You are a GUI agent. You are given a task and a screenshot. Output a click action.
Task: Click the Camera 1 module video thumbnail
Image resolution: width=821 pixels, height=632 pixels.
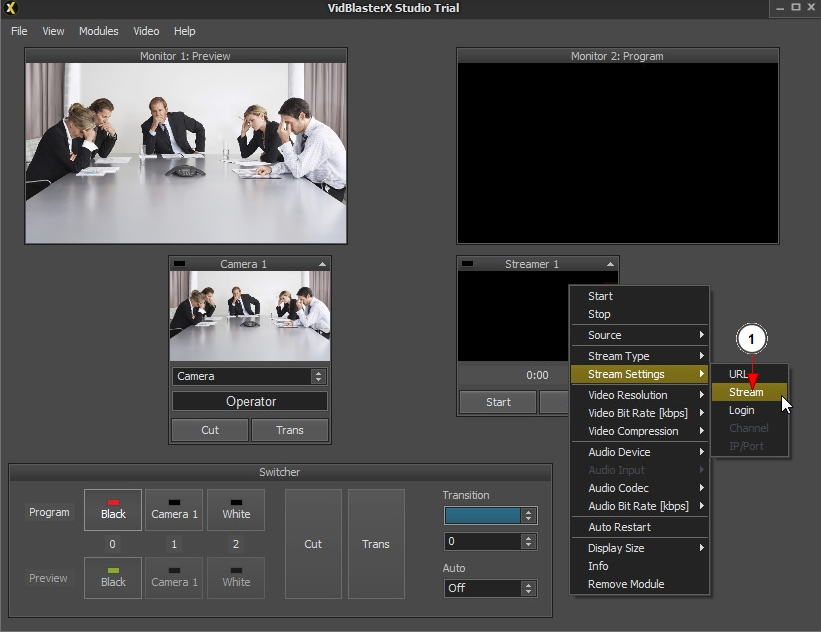click(x=250, y=316)
